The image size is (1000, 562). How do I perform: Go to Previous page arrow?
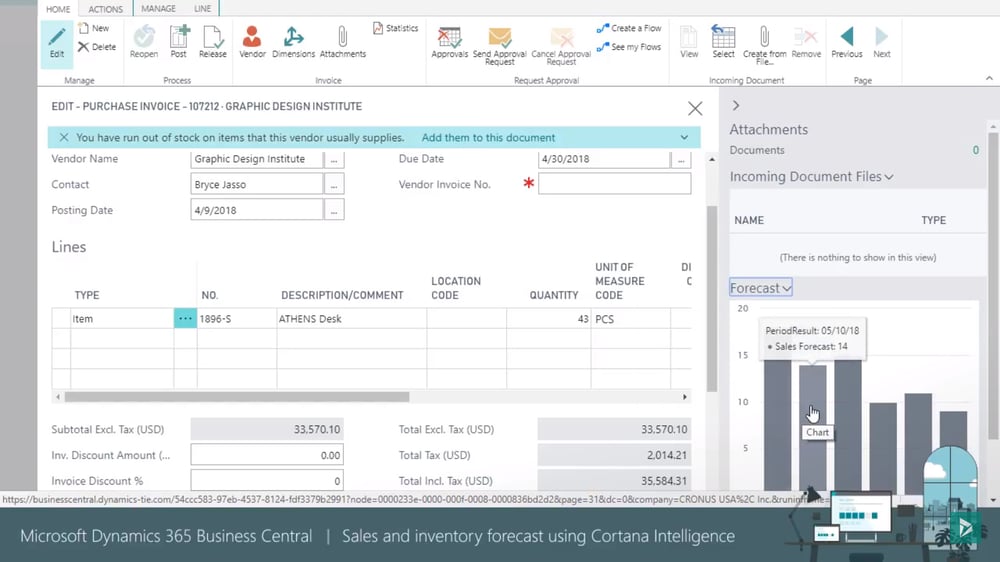click(x=847, y=36)
